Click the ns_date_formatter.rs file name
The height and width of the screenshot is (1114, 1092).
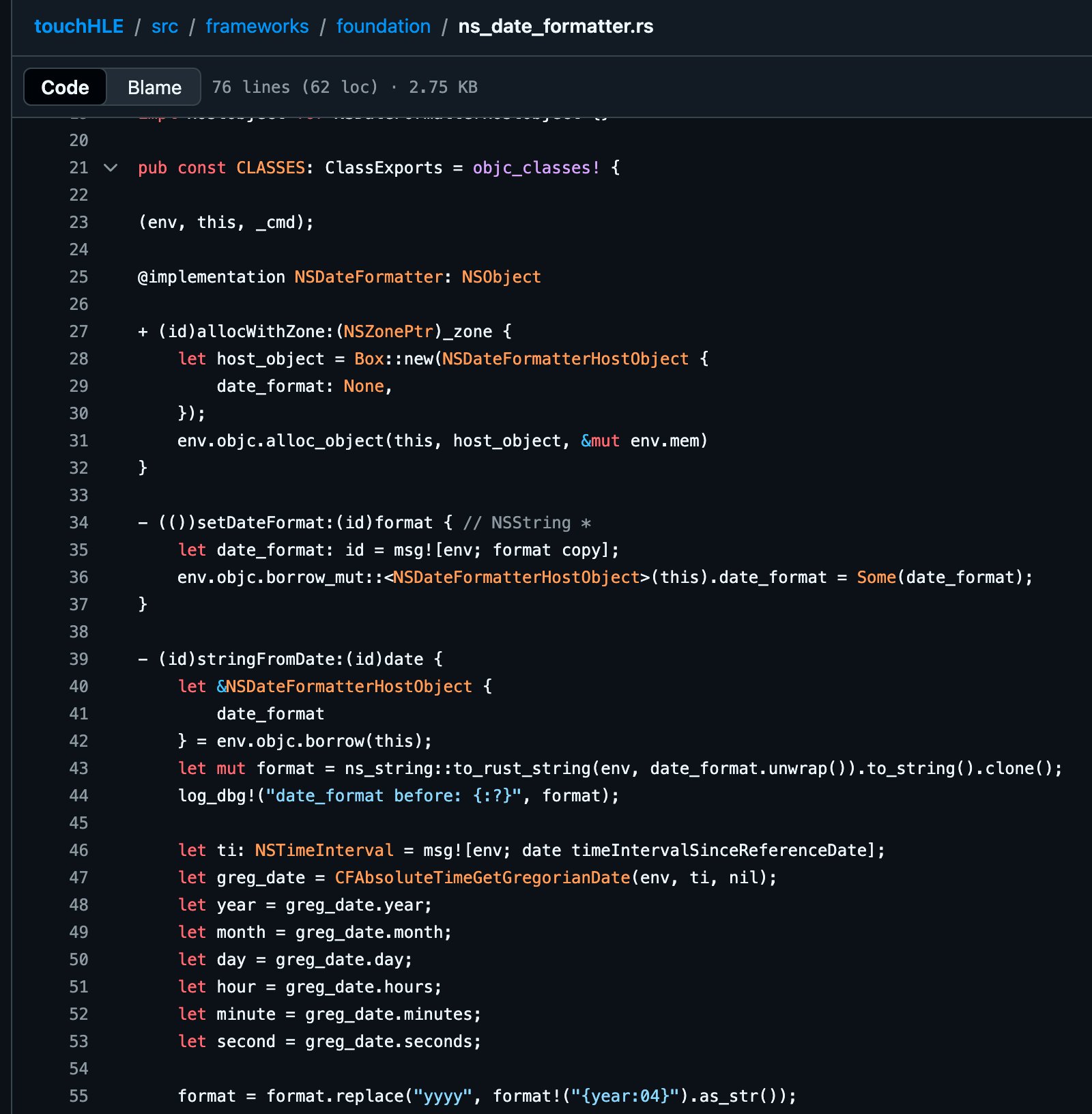click(x=556, y=27)
